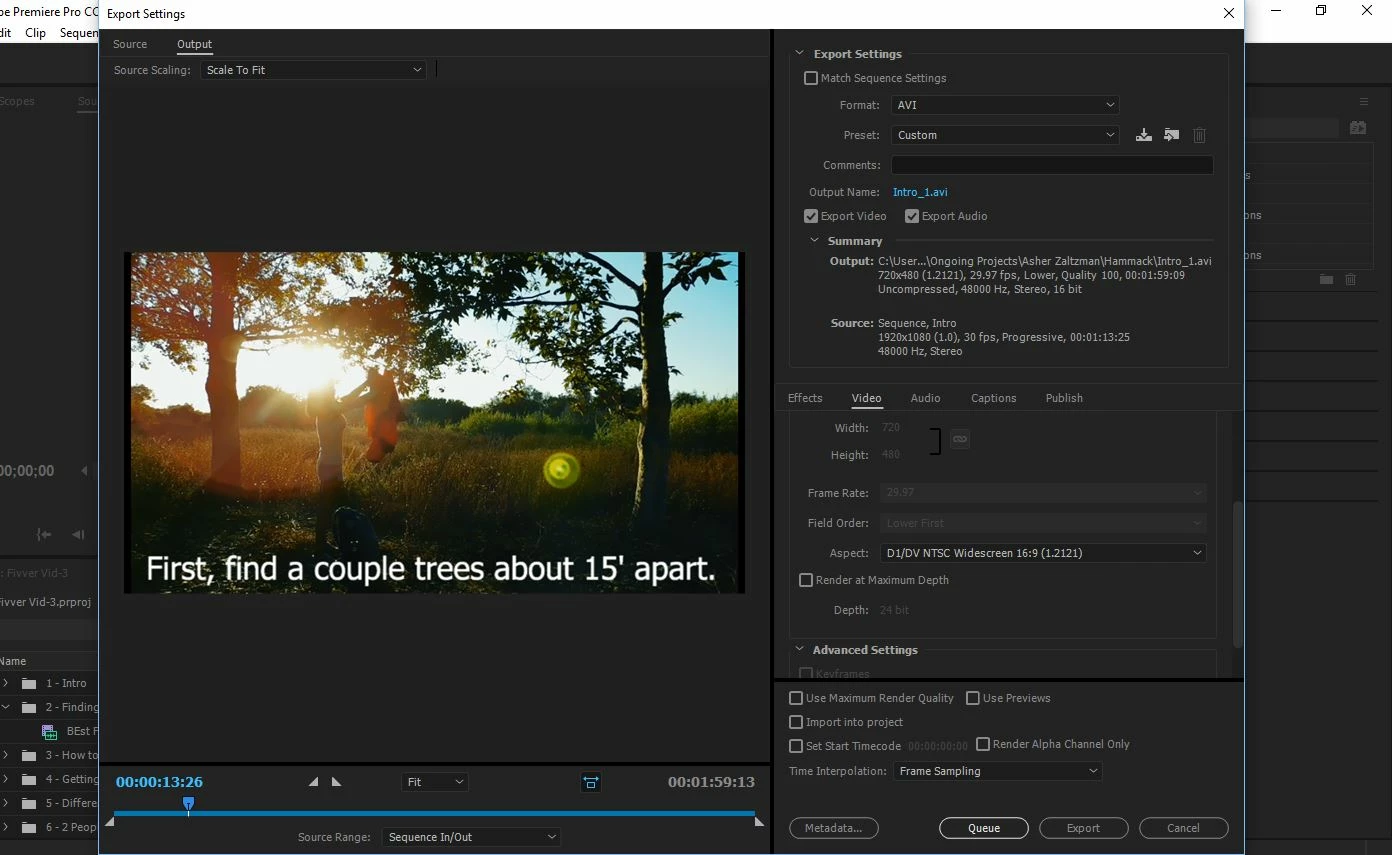Image resolution: width=1392 pixels, height=855 pixels.
Task: Open the Source Range dropdown
Action: (471, 837)
